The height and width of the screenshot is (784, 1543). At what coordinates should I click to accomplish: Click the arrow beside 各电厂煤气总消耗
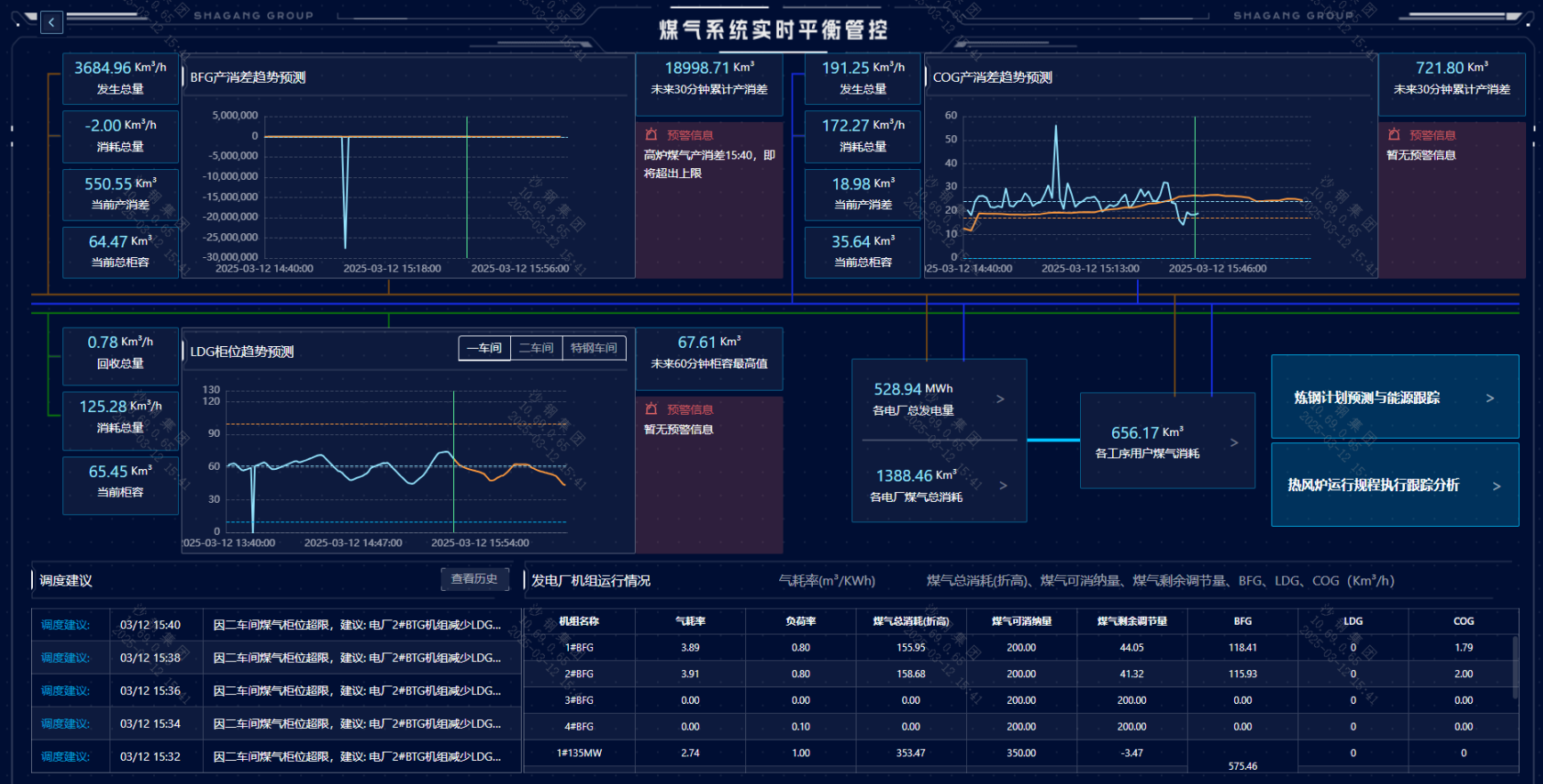1003,485
